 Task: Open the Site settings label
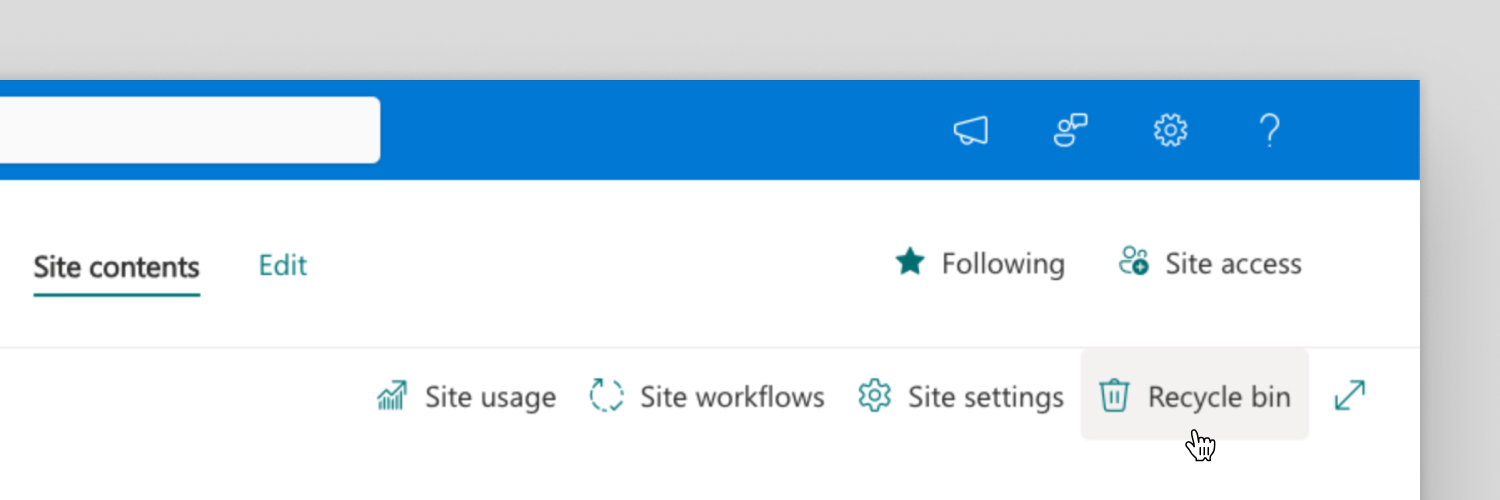click(x=985, y=397)
